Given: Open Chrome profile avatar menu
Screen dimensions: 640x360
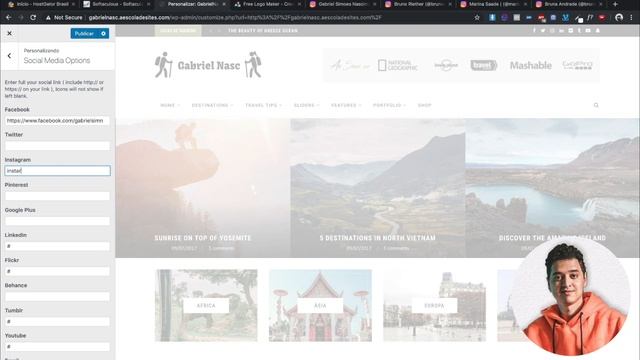Looking at the screenshot, I should (x=619, y=18).
